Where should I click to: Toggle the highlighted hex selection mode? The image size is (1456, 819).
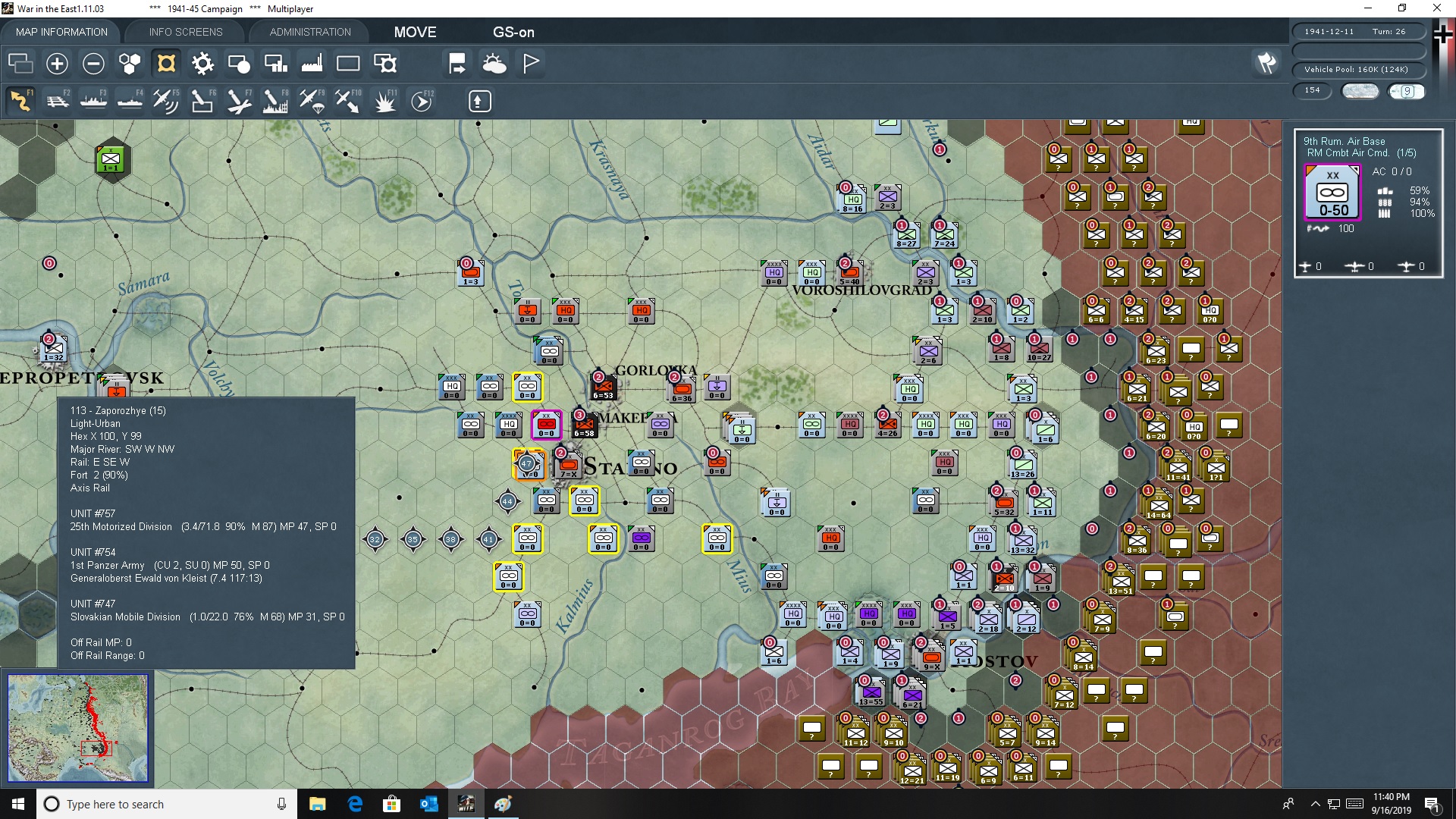[165, 63]
